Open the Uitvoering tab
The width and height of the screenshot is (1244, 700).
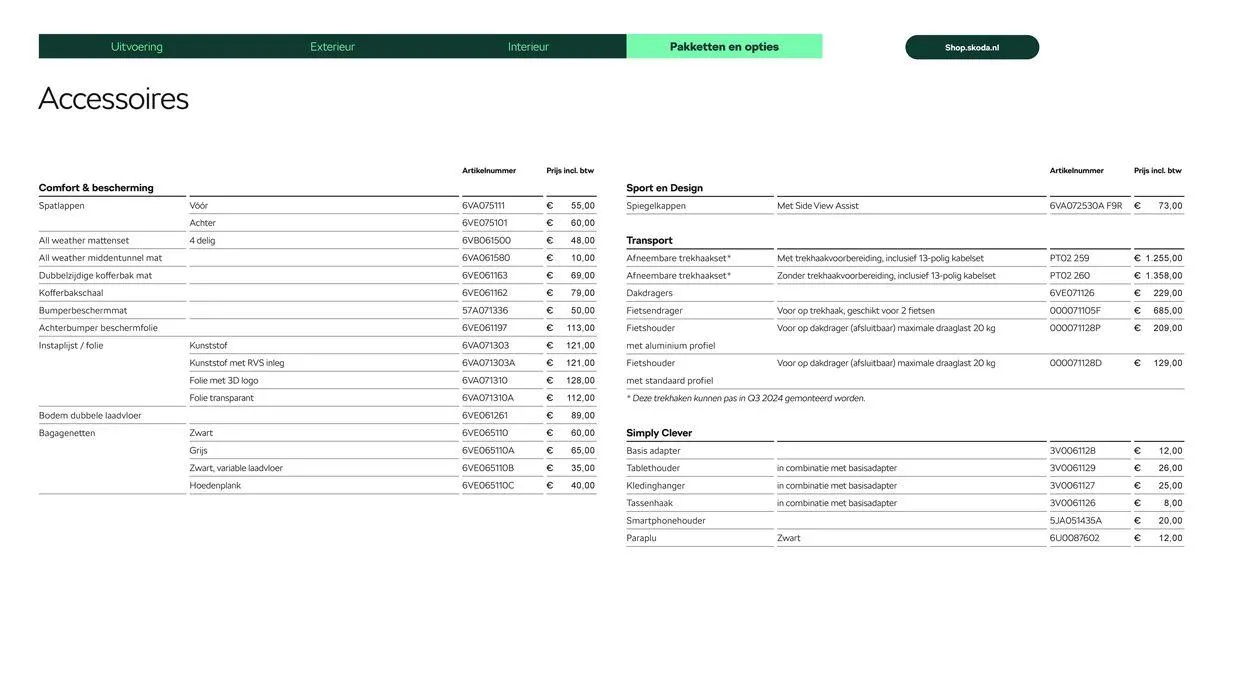coord(136,47)
